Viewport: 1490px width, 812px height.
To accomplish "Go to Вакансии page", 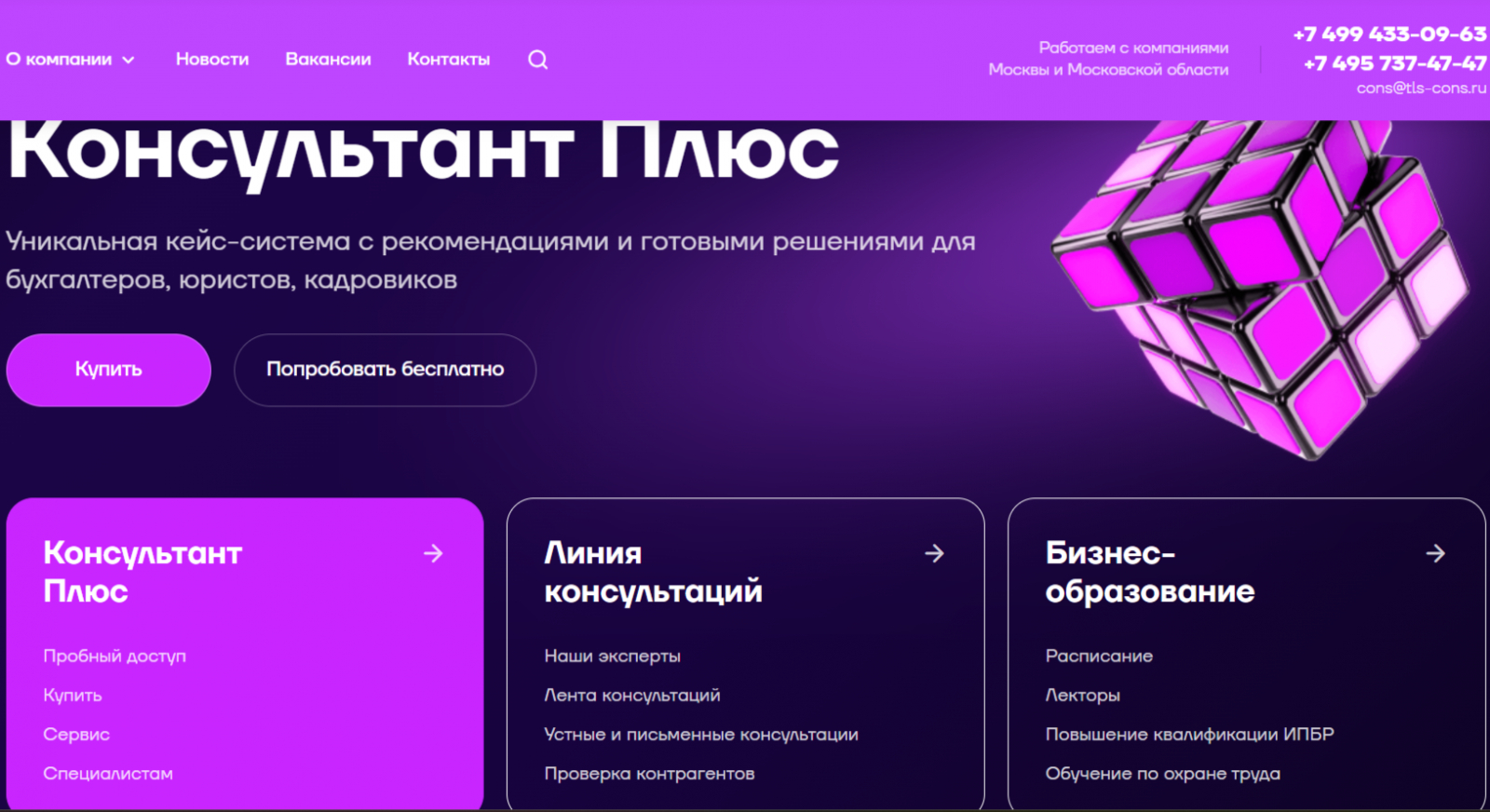I will (328, 60).
